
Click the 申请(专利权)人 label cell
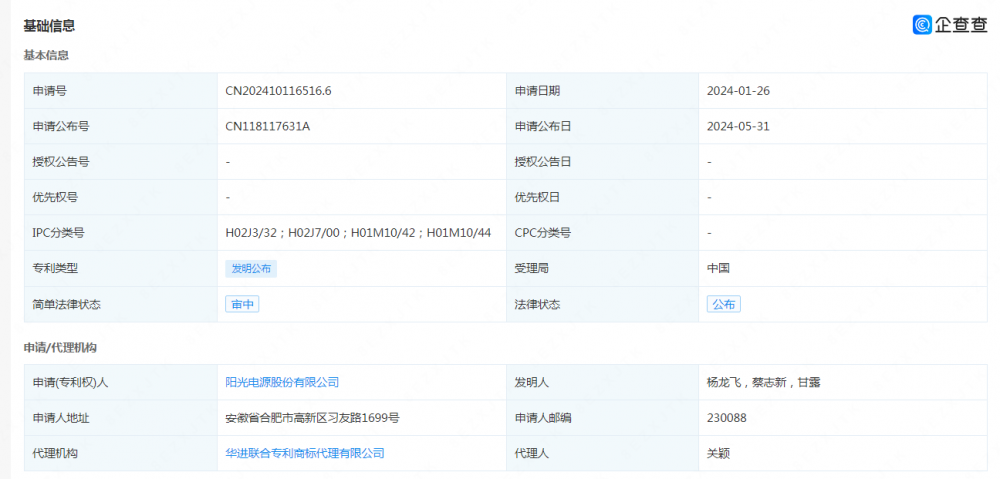click(70, 382)
